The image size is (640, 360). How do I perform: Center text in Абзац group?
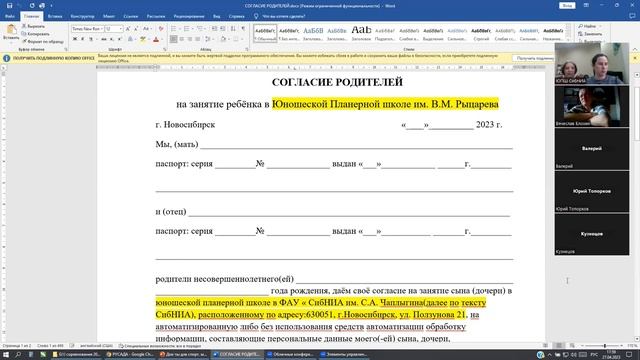pyautogui.click(x=182, y=39)
